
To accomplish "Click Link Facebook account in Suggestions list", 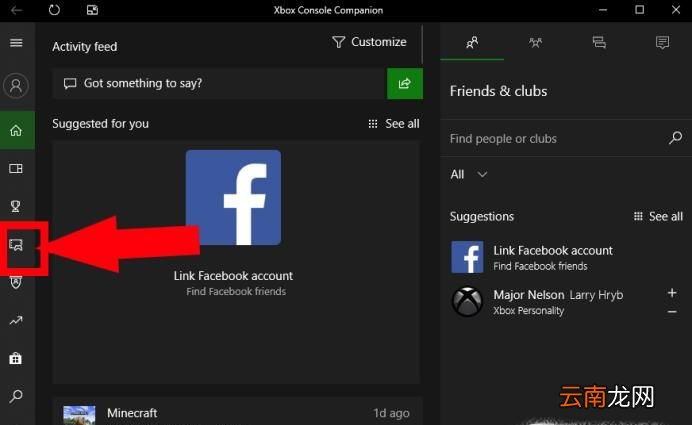I will [553, 251].
